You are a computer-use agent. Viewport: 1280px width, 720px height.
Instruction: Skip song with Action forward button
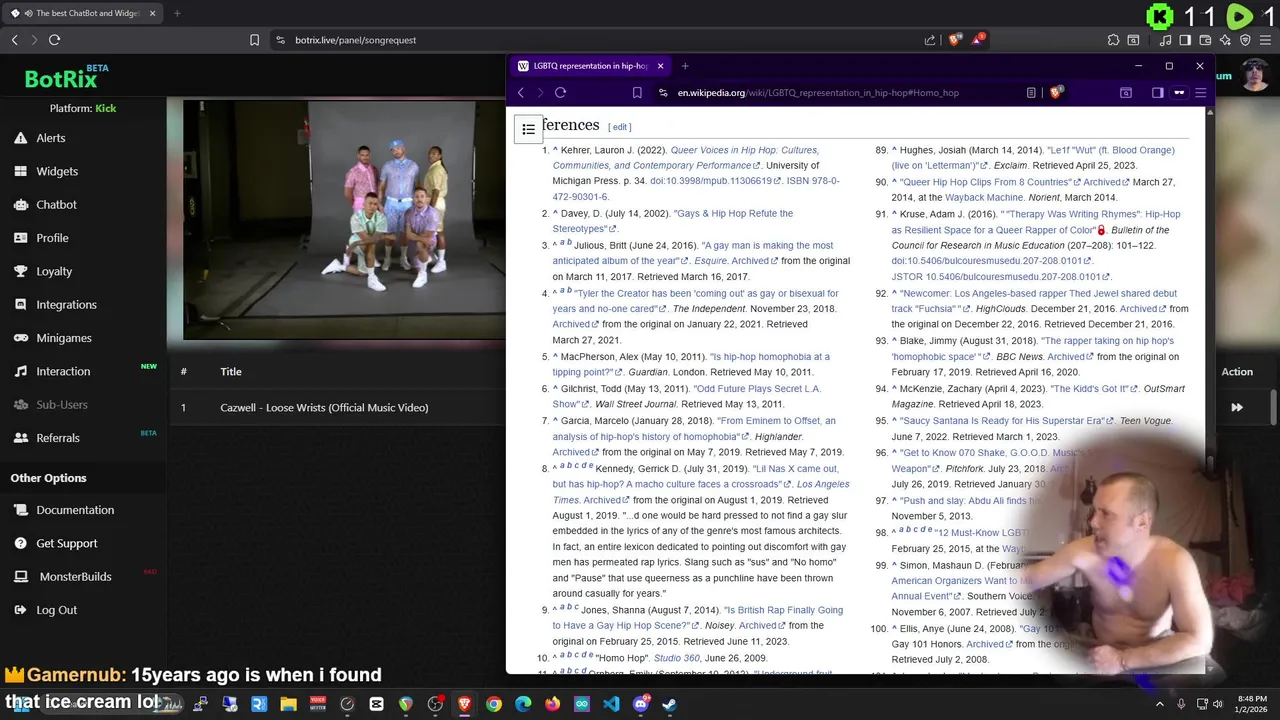(1237, 407)
